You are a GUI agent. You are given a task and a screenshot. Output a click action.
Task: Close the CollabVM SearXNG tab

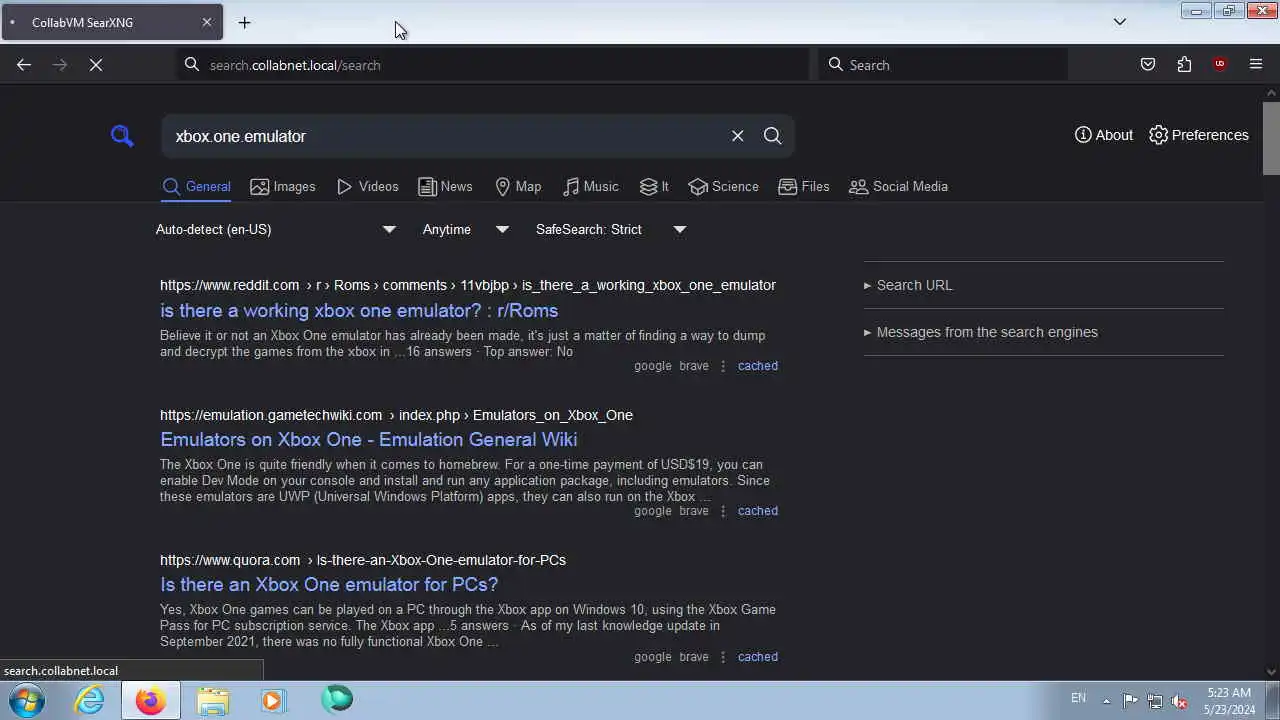click(207, 22)
